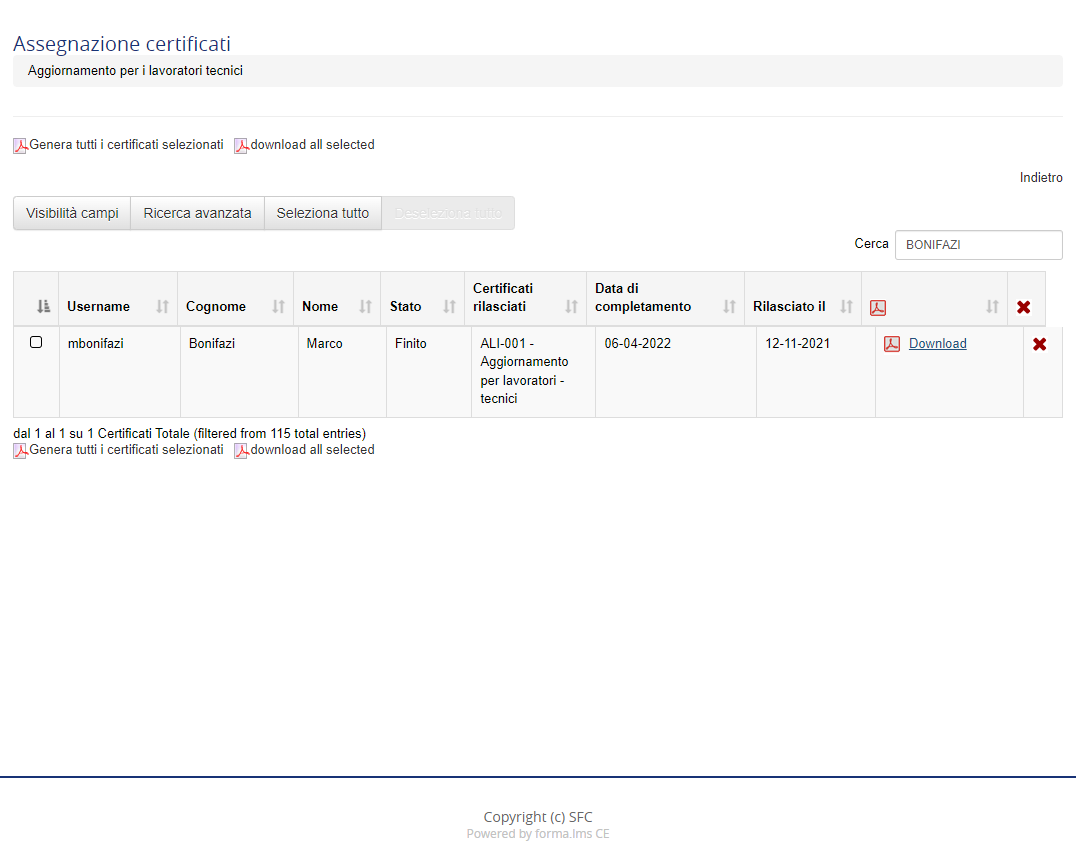
Task: Click red delete X in Bonifazi row
Action: pyautogui.click(x=1039, y=344)
